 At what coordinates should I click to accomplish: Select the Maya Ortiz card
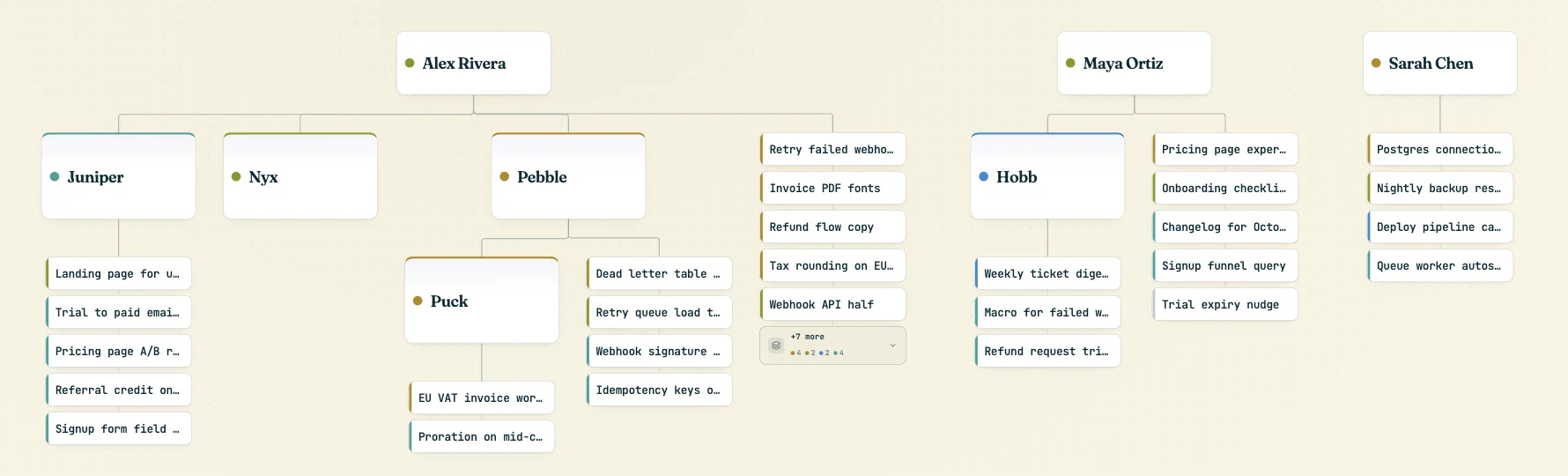tap(1135, 63)
